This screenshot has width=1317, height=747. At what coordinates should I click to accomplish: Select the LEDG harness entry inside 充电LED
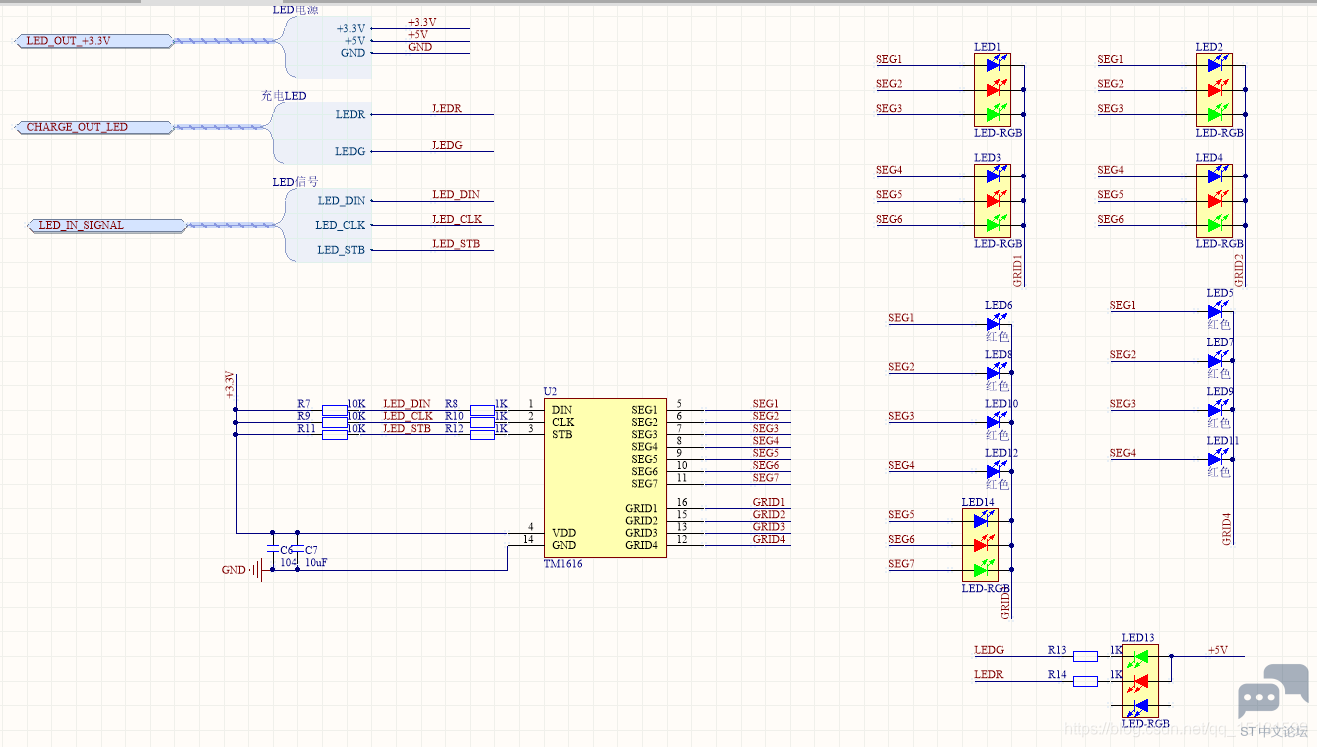pos(350,151)
